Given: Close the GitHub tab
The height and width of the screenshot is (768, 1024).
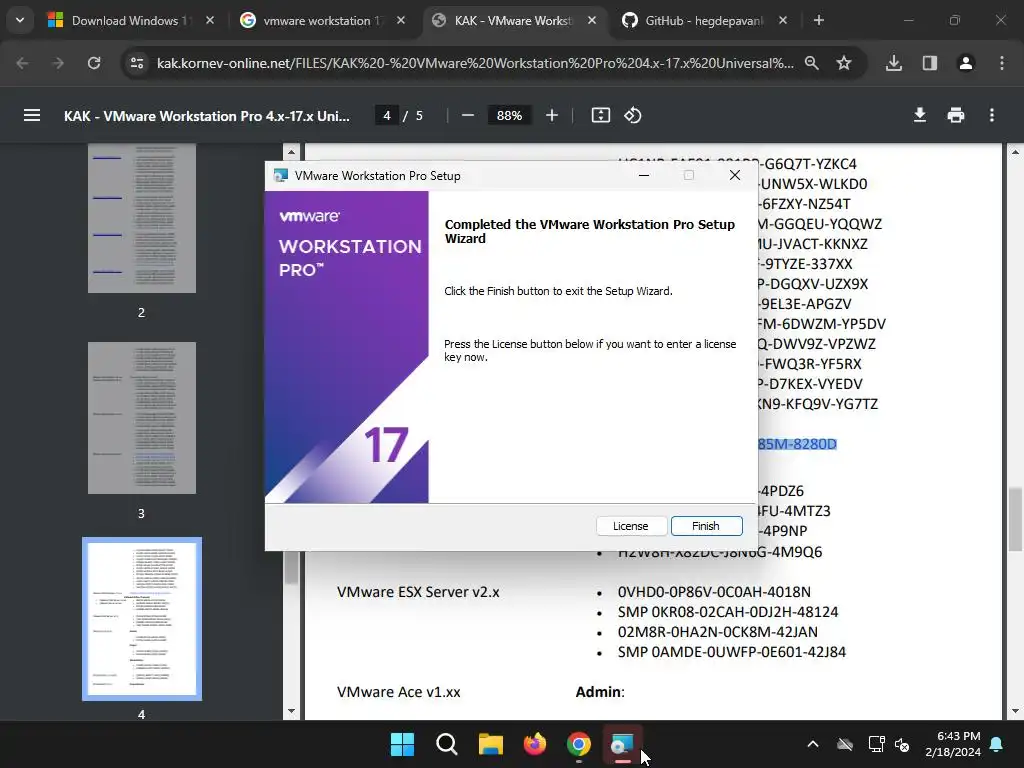Looking at the screenshot, I should click(x=782, y=20).
